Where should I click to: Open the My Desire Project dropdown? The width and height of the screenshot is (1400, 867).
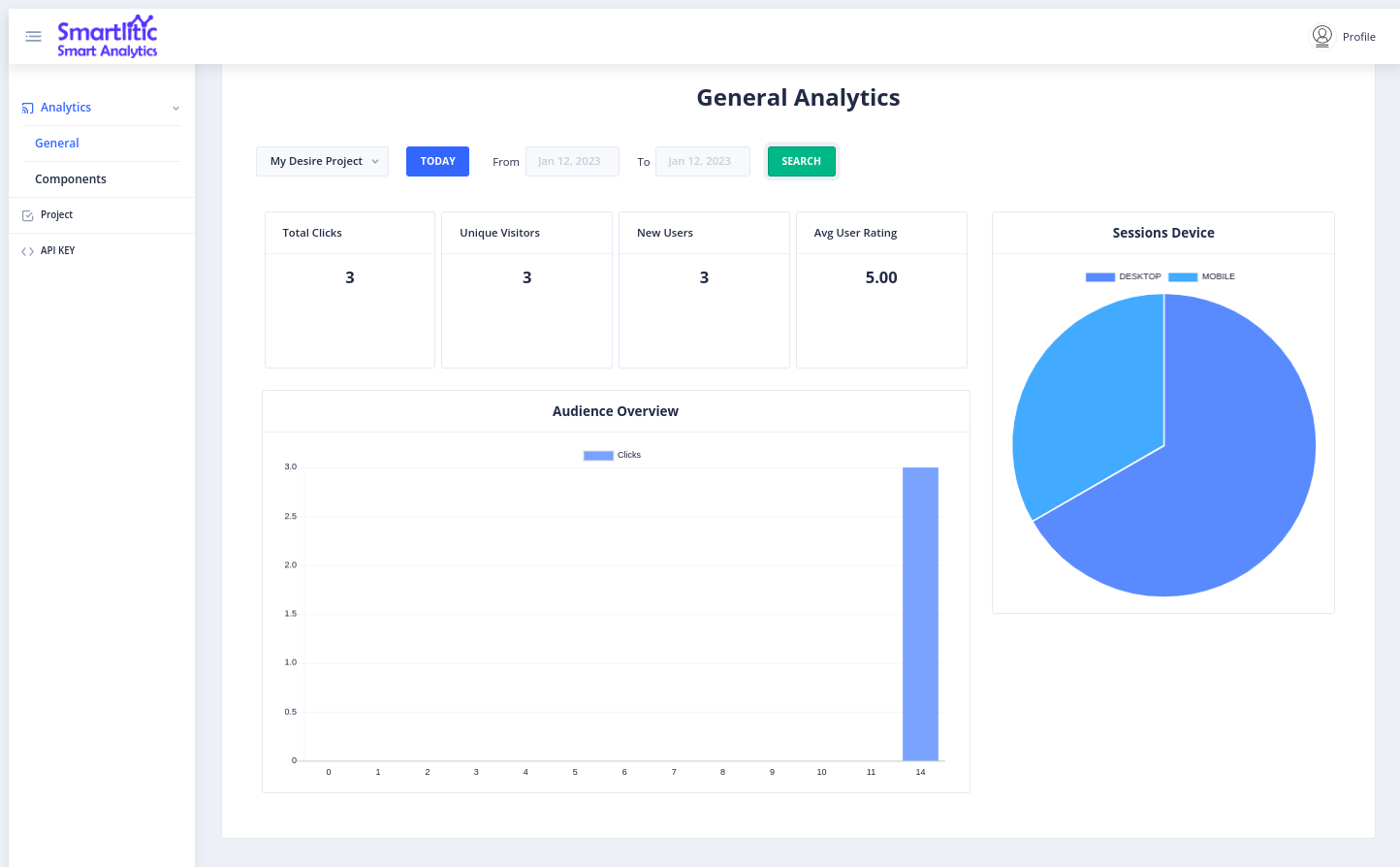coord(322,161)
